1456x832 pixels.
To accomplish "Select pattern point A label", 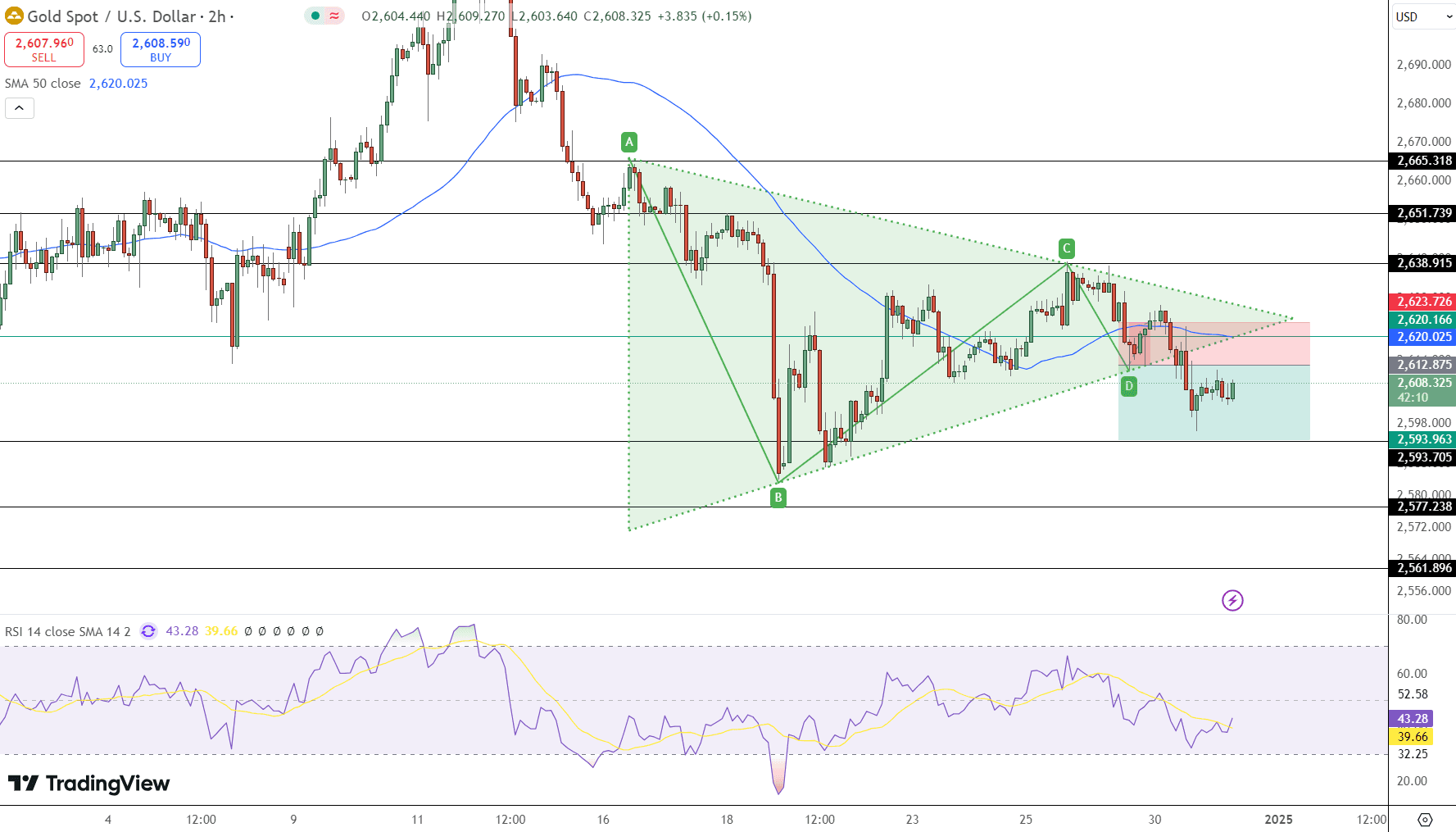I will tap(628, 142).
